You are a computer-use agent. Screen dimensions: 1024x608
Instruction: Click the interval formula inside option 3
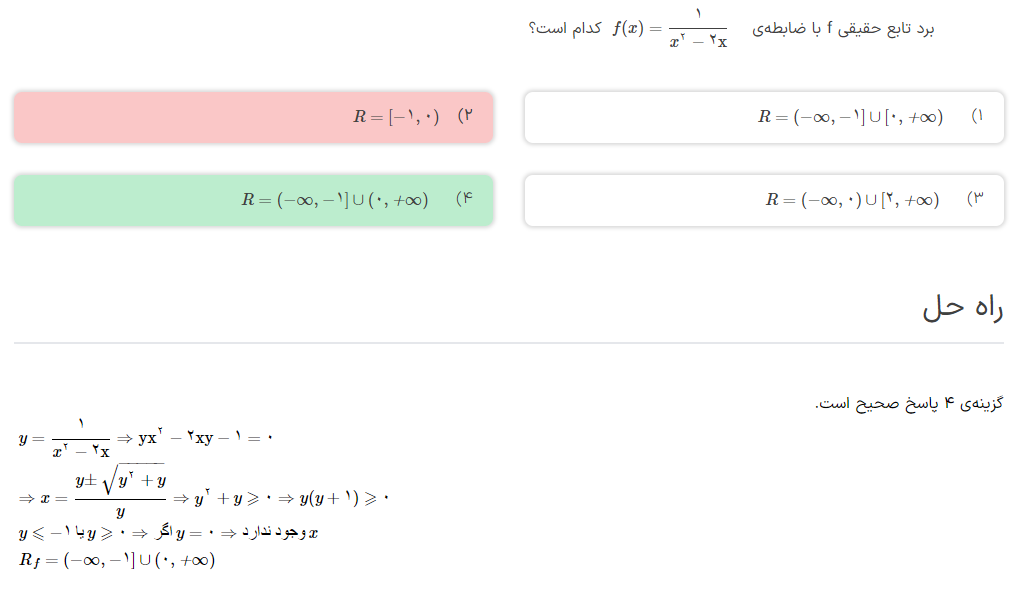pos(852,200)
